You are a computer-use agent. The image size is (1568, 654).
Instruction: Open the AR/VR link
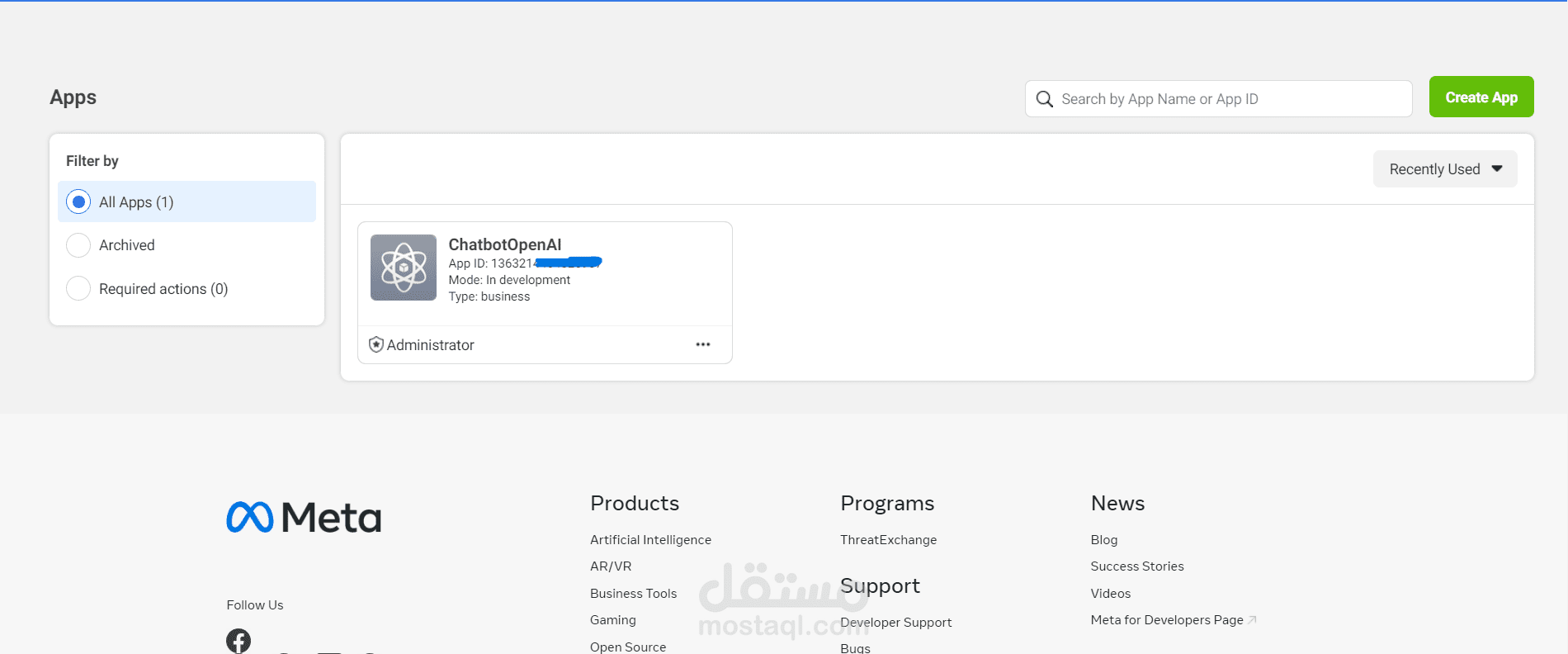(x=611, y=566)
